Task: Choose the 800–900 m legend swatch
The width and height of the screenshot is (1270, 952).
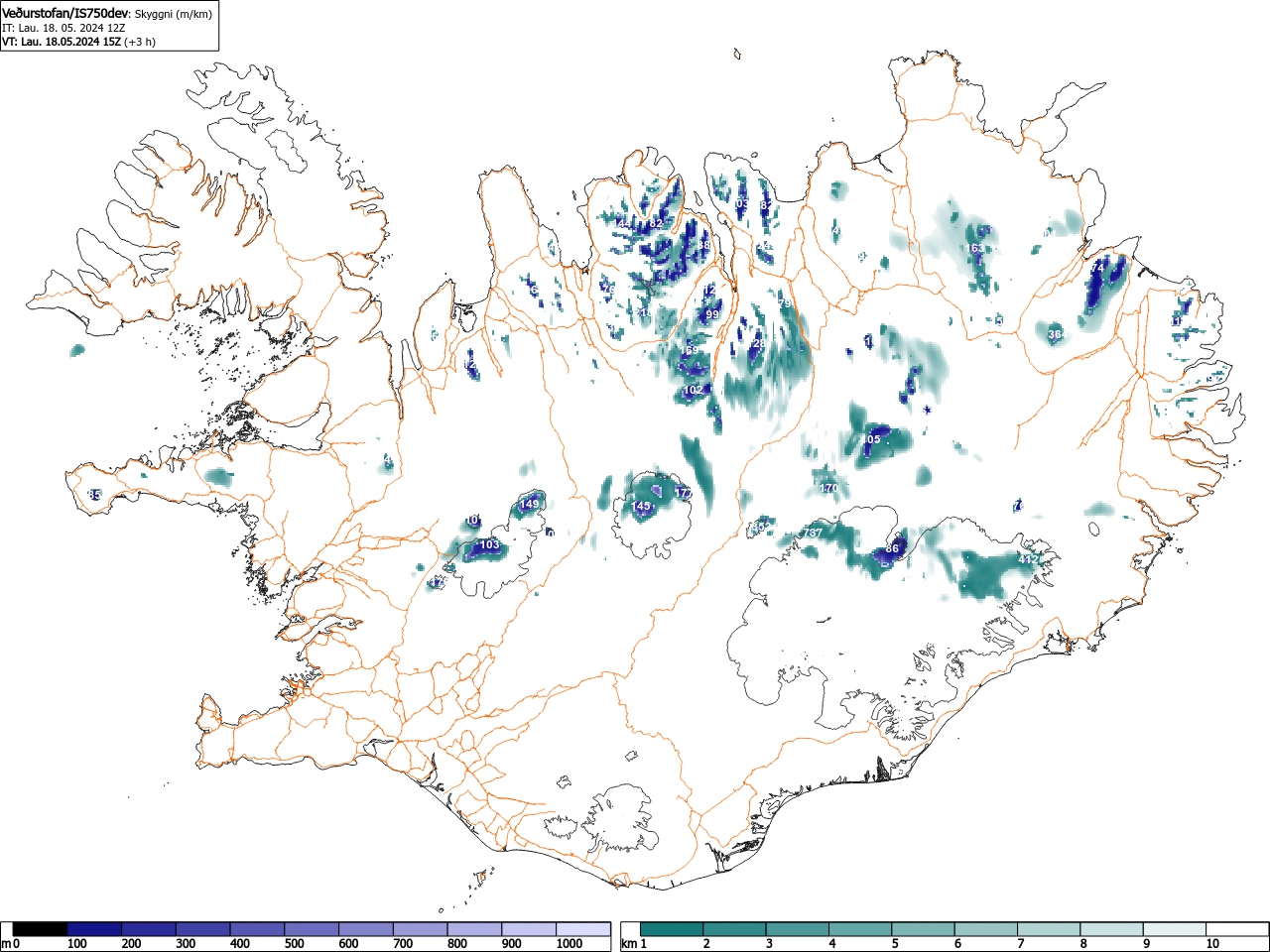Action: (x=474, y=929)
